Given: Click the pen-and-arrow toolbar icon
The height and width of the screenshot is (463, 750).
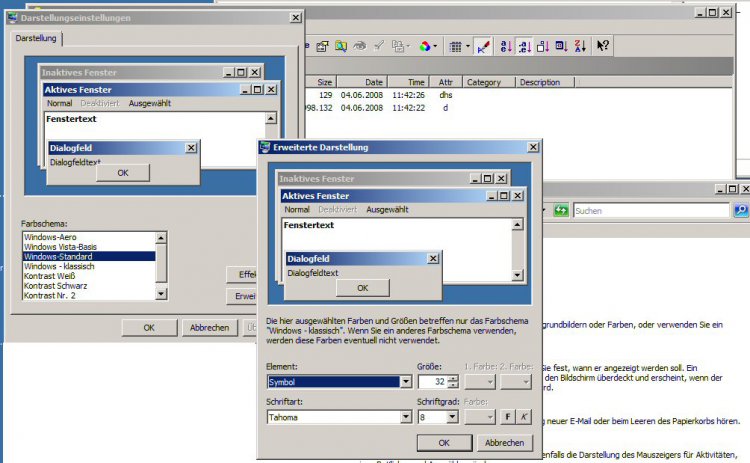Looking at the screenshot, I should coord(483,46).
